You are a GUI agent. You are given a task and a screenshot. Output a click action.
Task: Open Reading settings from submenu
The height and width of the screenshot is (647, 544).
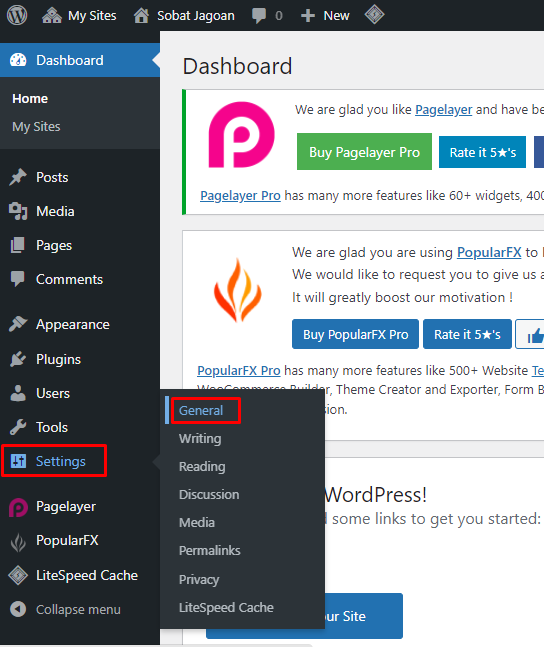[202, 467]
